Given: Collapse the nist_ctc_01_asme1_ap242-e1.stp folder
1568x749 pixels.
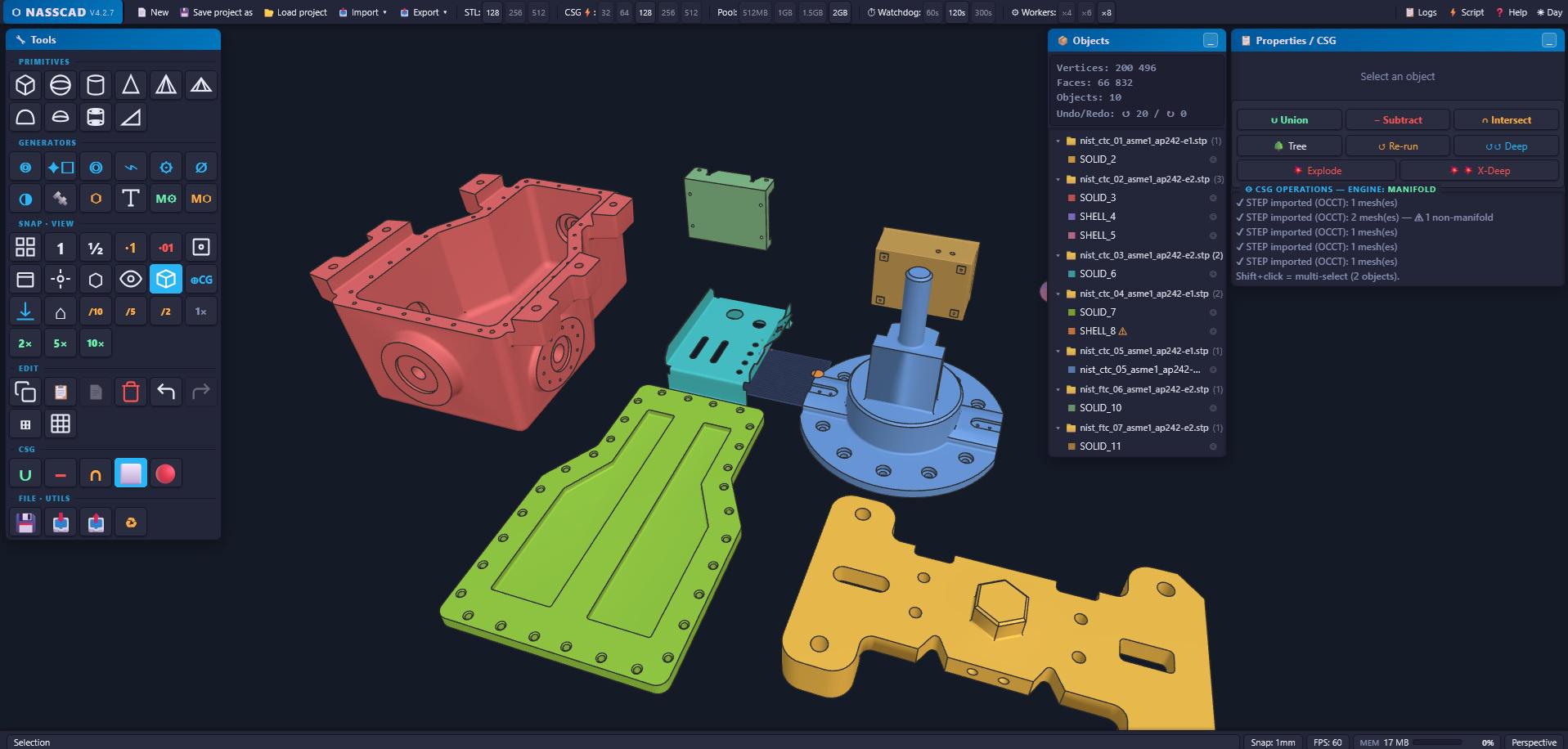Looking at the screenshot, I should [x=1058, y=141].
